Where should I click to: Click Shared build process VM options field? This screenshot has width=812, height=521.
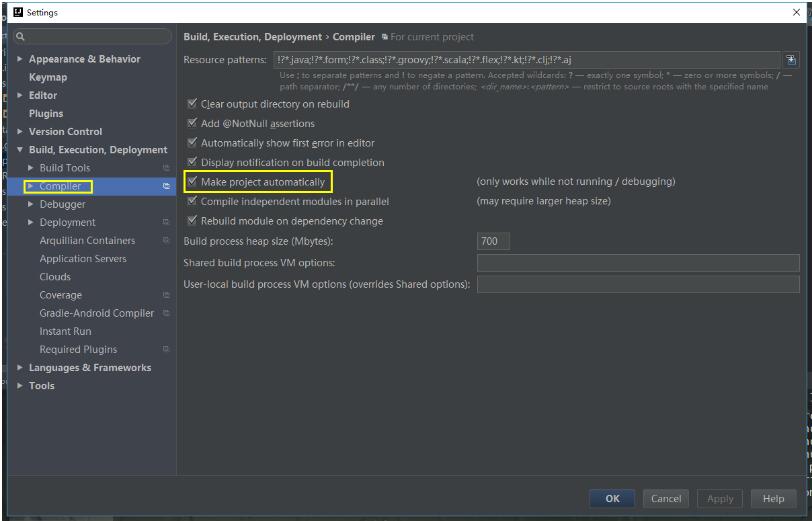[x=638, y=263]
